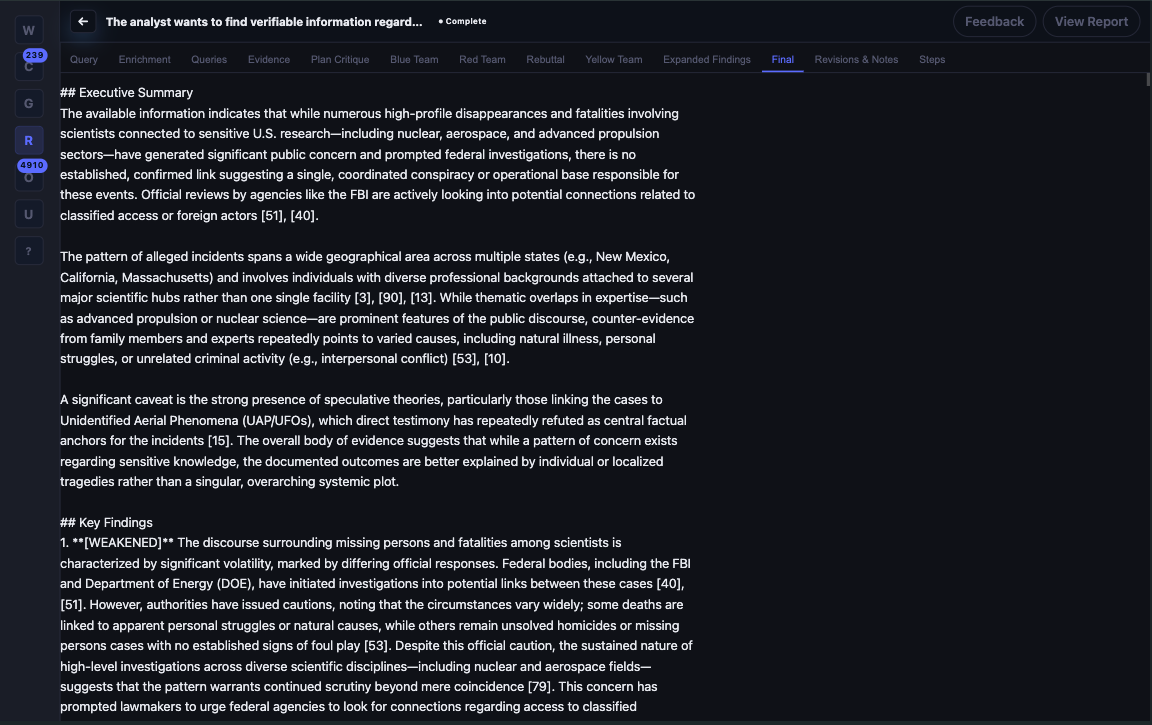The width and height of the screenshot is (1152, 725).
Task: Click the View Report button
Action: [x=1091, y=21]
